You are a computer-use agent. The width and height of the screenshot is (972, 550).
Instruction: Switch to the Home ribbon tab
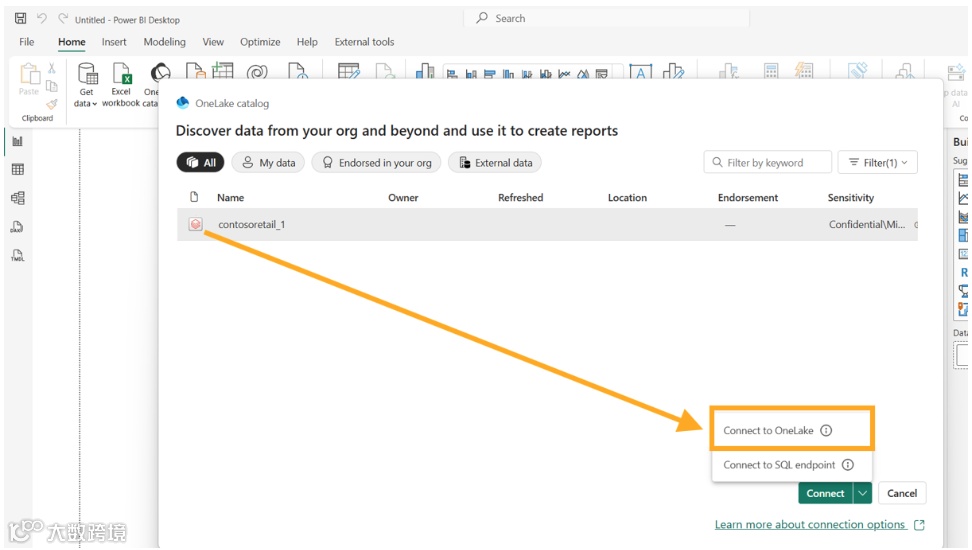[x=72, y=42]
